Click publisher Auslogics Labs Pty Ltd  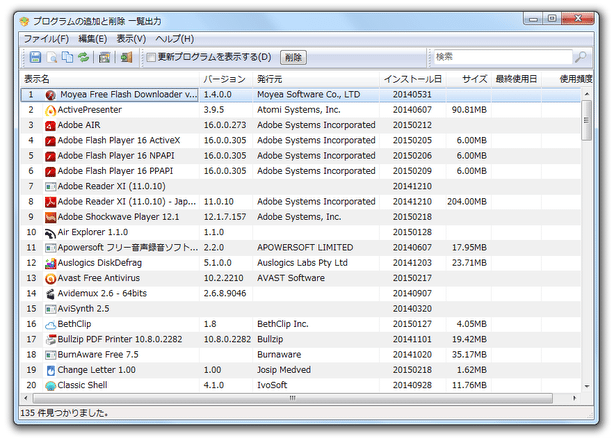(x=302, y=263)
